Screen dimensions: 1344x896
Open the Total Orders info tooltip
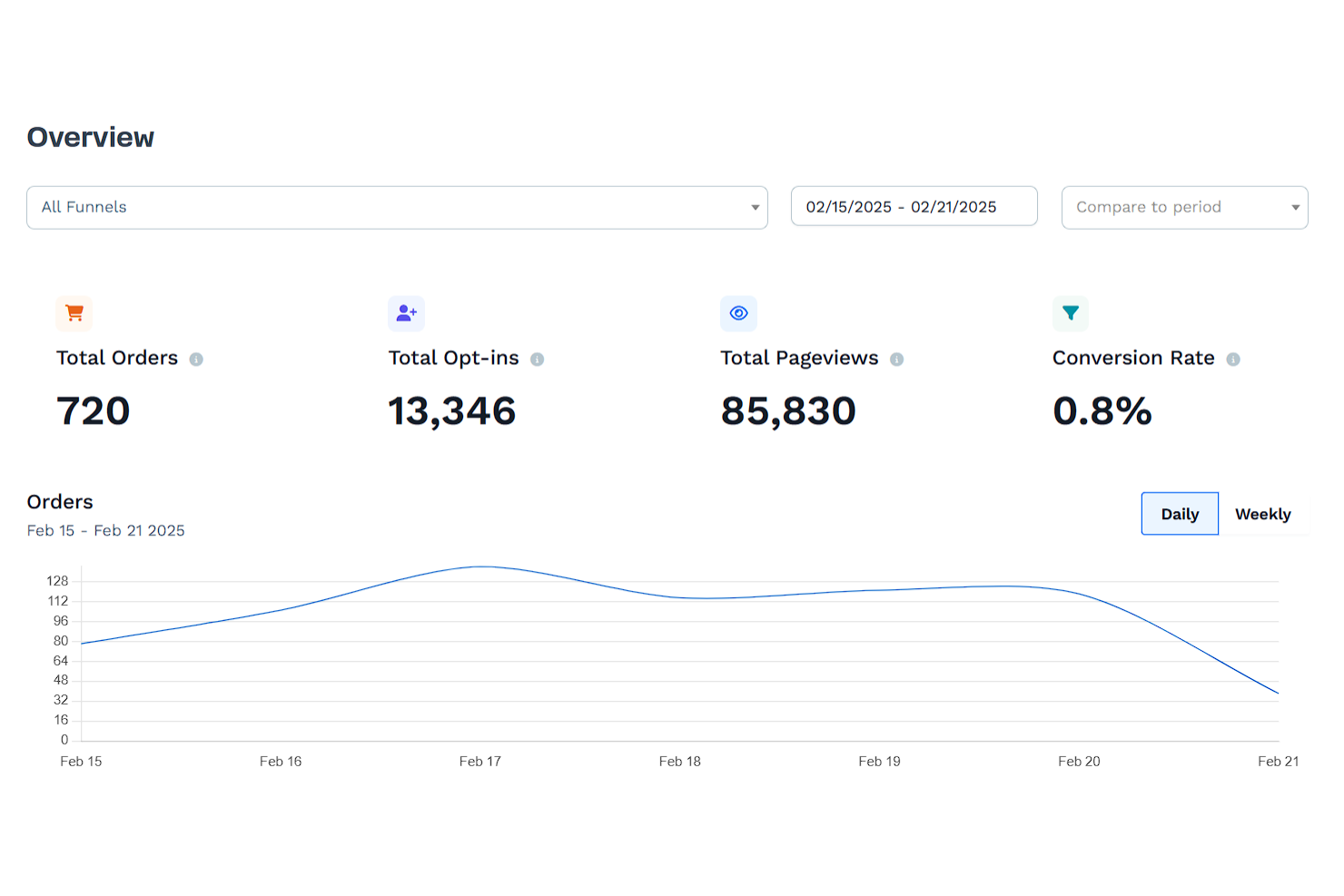point(197,359)
